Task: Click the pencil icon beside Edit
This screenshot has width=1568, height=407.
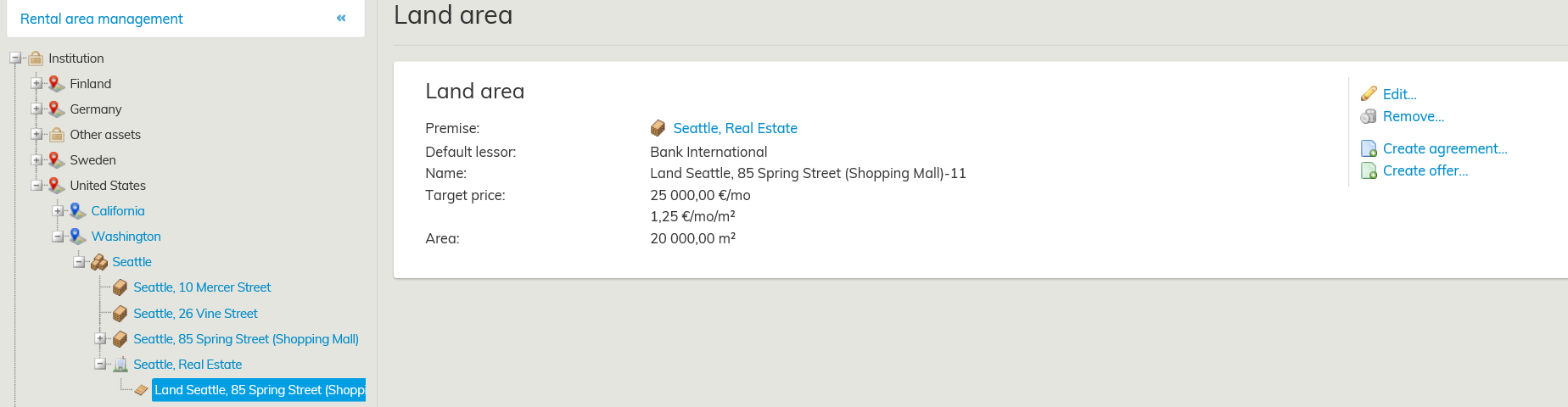Action: (x=1368, y=94)
